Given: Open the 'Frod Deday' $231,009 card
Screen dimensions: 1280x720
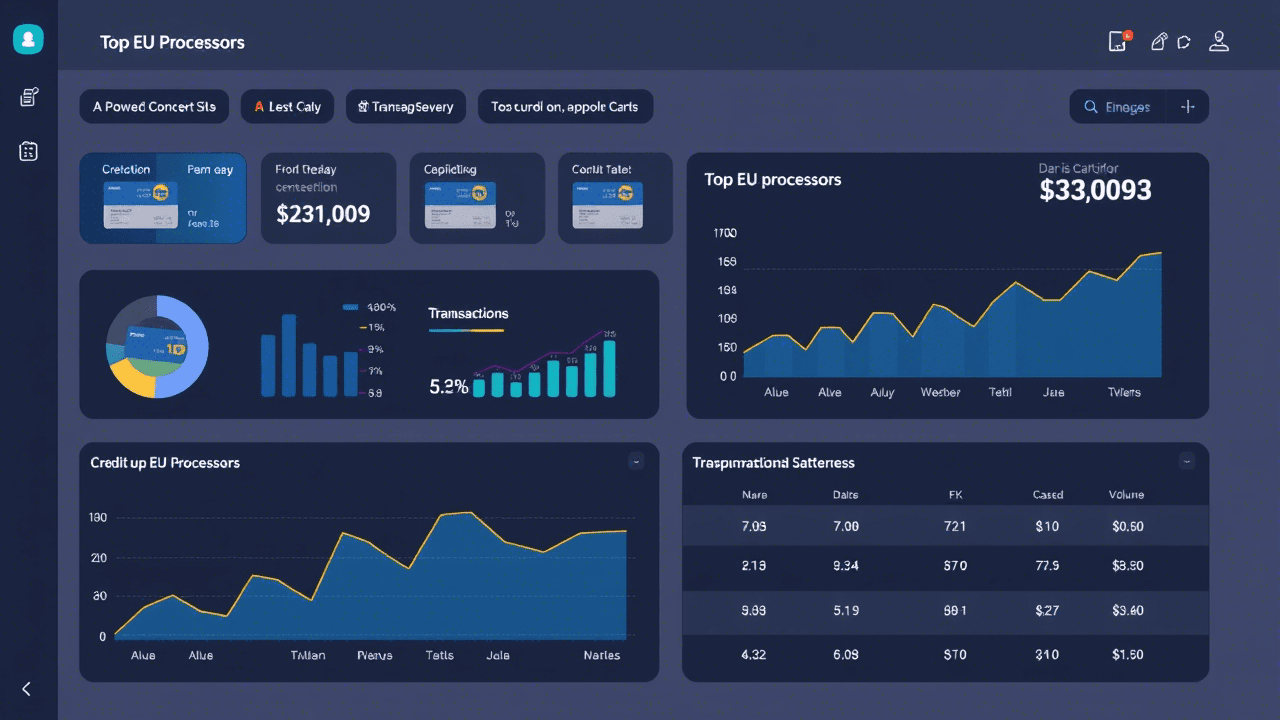Looking at the screenshot, I should (329, 198).
